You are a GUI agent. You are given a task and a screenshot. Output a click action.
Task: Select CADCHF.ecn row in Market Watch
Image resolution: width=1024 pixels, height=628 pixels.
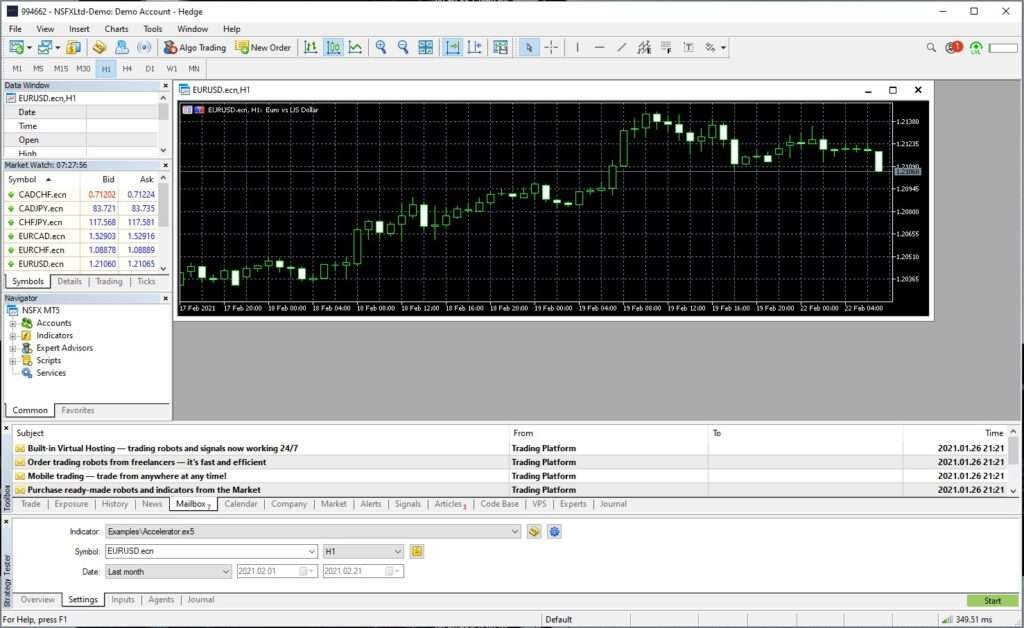tap(81, 195)
